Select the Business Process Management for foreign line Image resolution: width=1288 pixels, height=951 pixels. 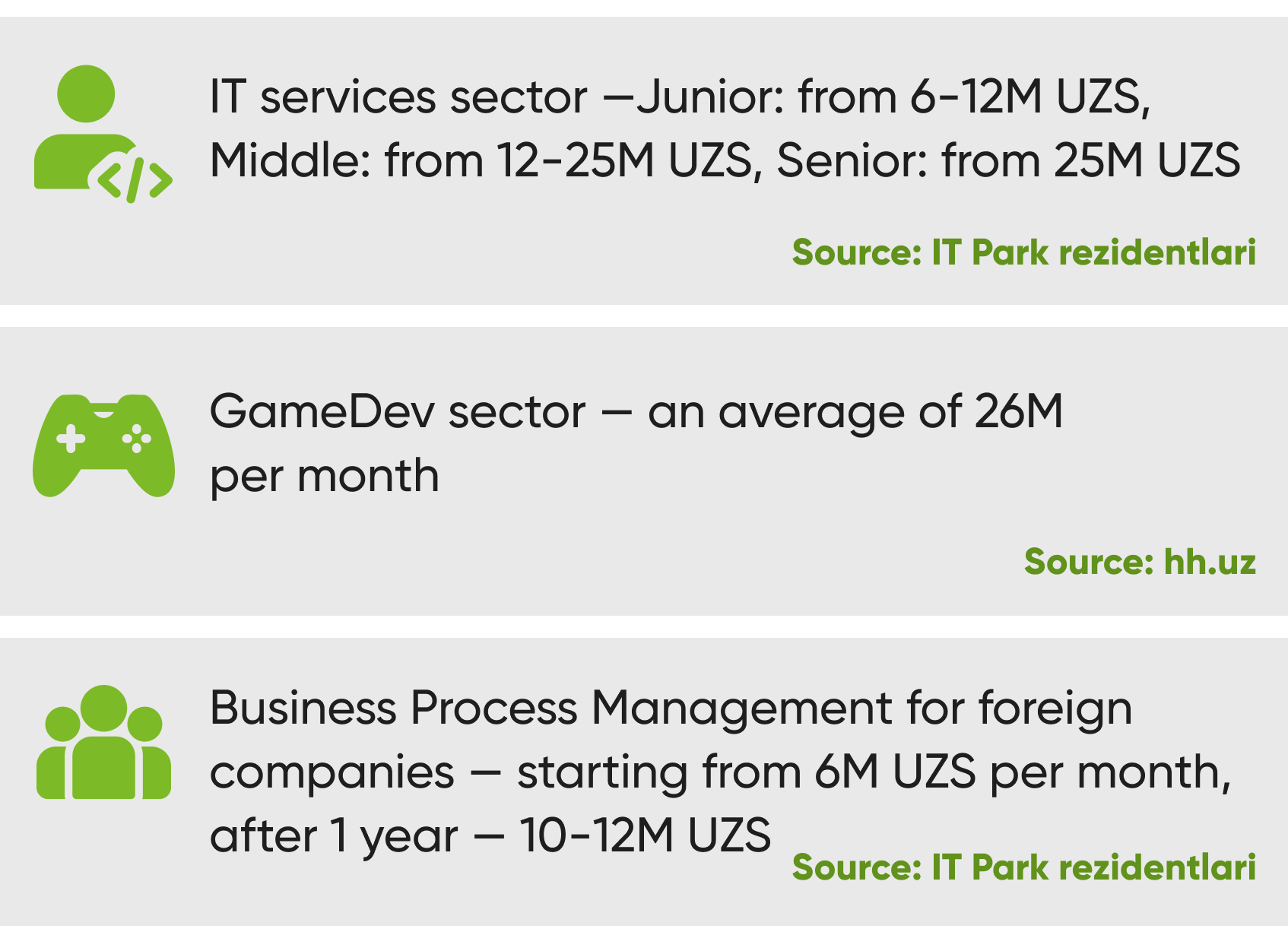[671, 708]
